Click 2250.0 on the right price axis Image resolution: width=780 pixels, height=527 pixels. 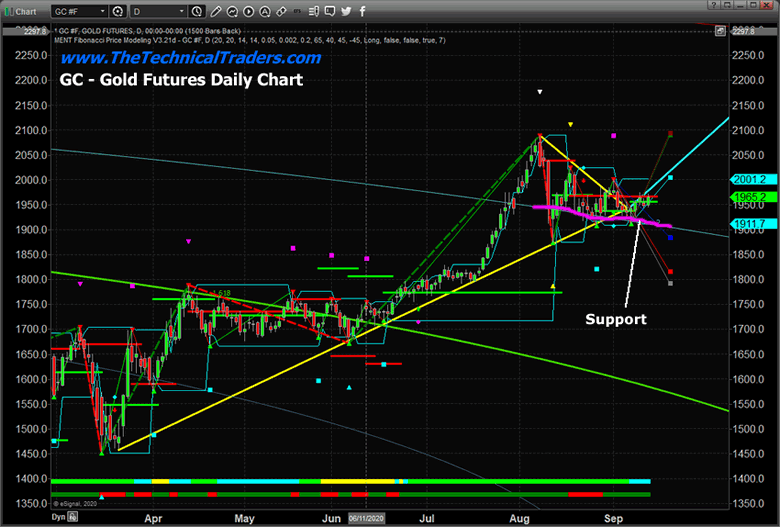click(748, 55)
